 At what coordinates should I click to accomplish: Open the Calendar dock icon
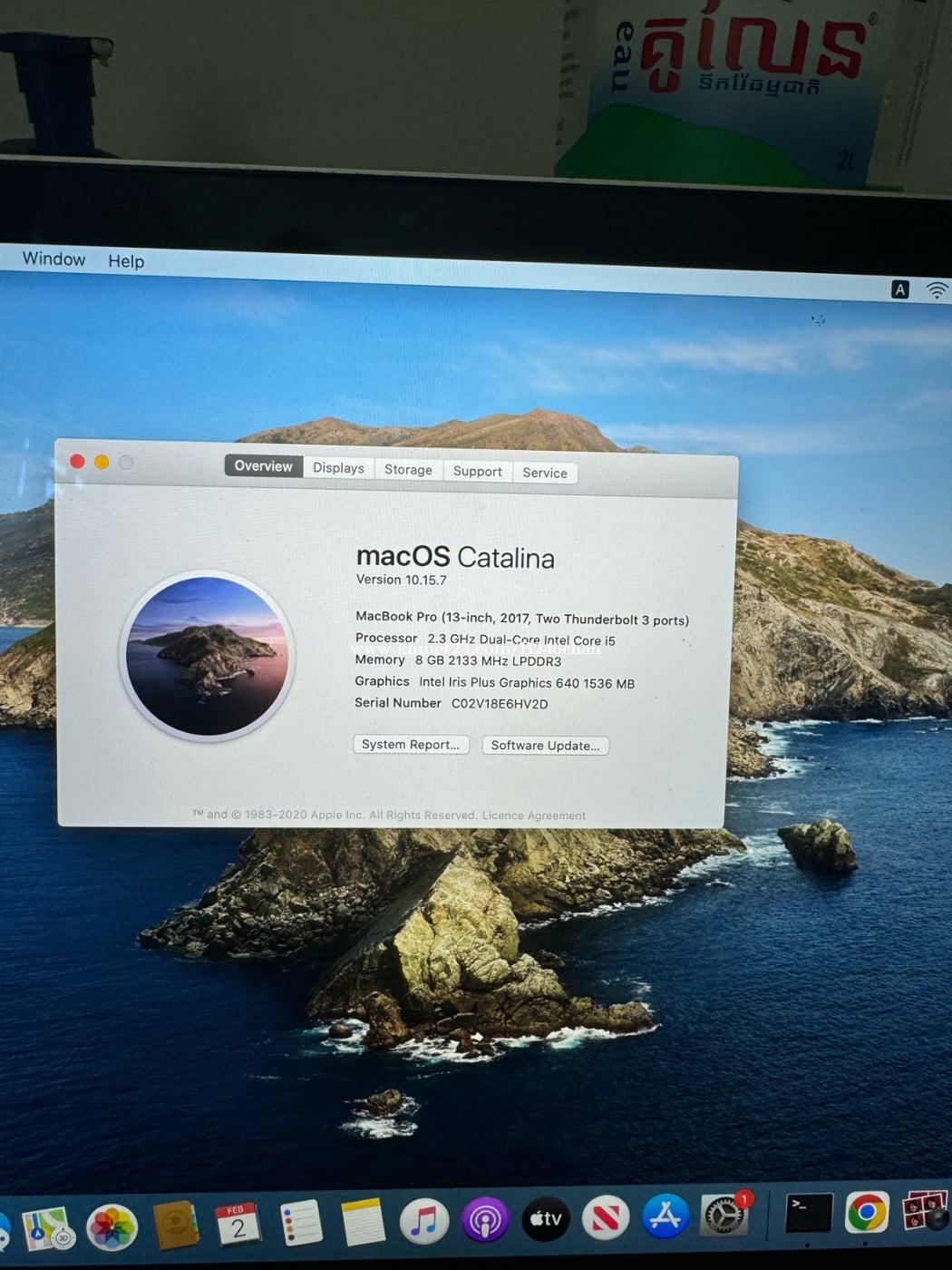[x=238, y=1225]
